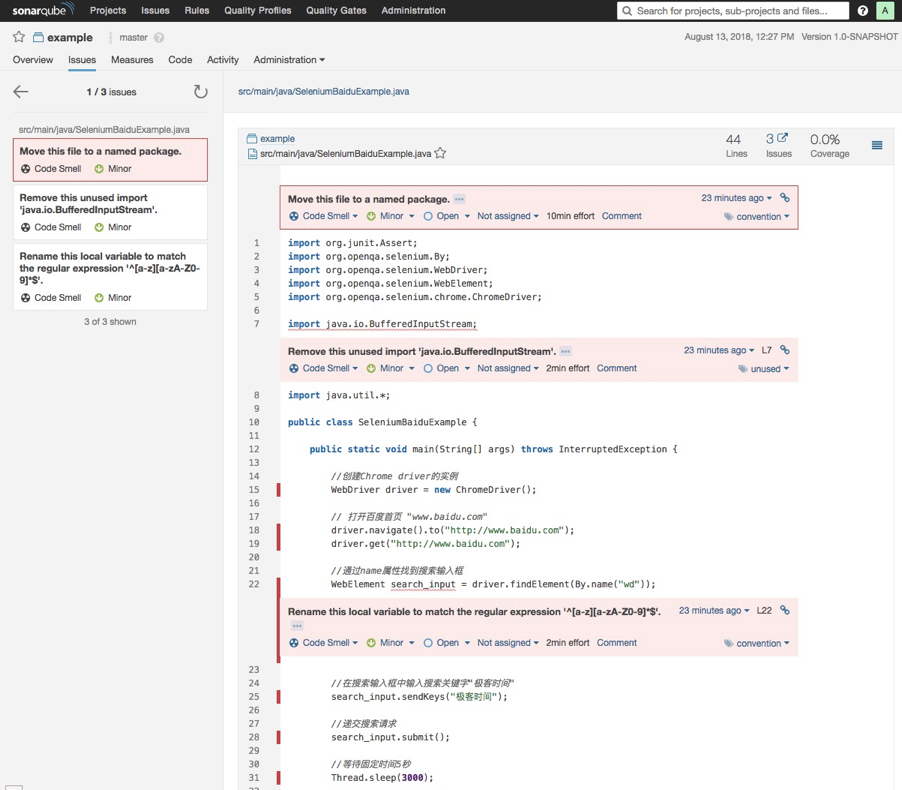The height and width of the screenshot is (790, 902).
Task: Open the convention tag dropdown on first issue
Action: pos(762,217)
